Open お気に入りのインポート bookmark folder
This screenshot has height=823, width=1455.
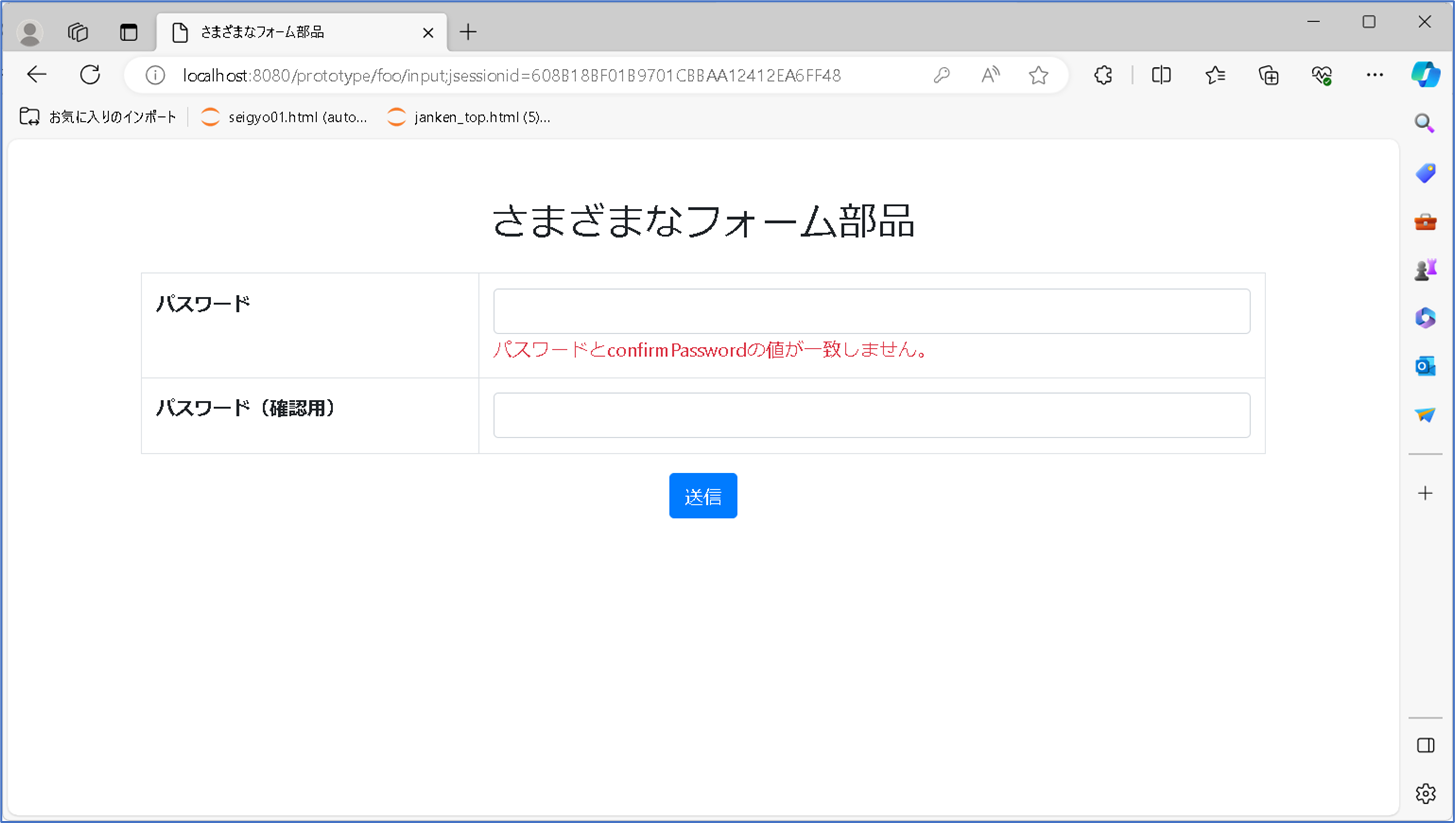pos(98,117)
